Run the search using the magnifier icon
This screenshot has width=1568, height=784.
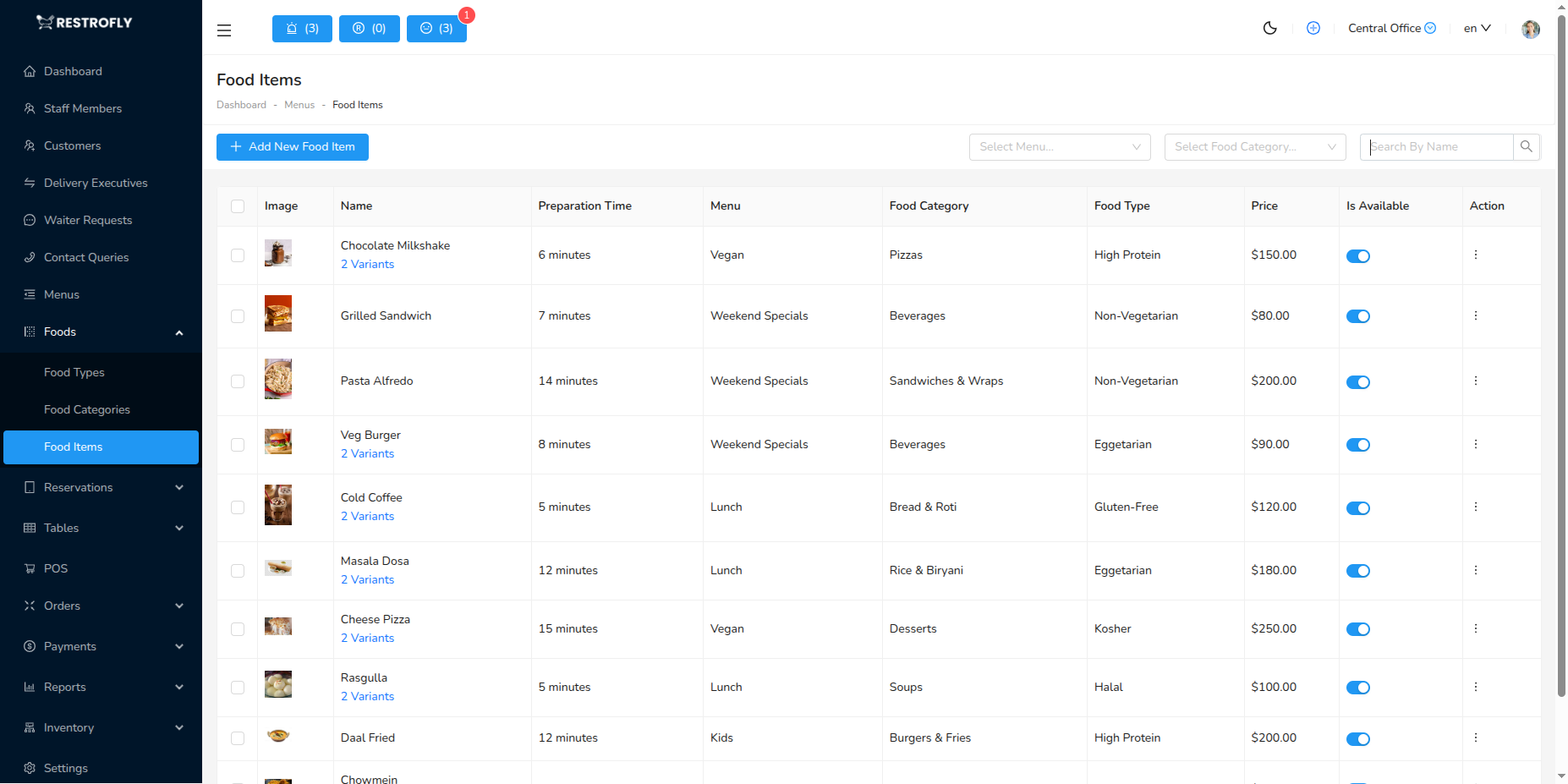(x=1527, y=146)
